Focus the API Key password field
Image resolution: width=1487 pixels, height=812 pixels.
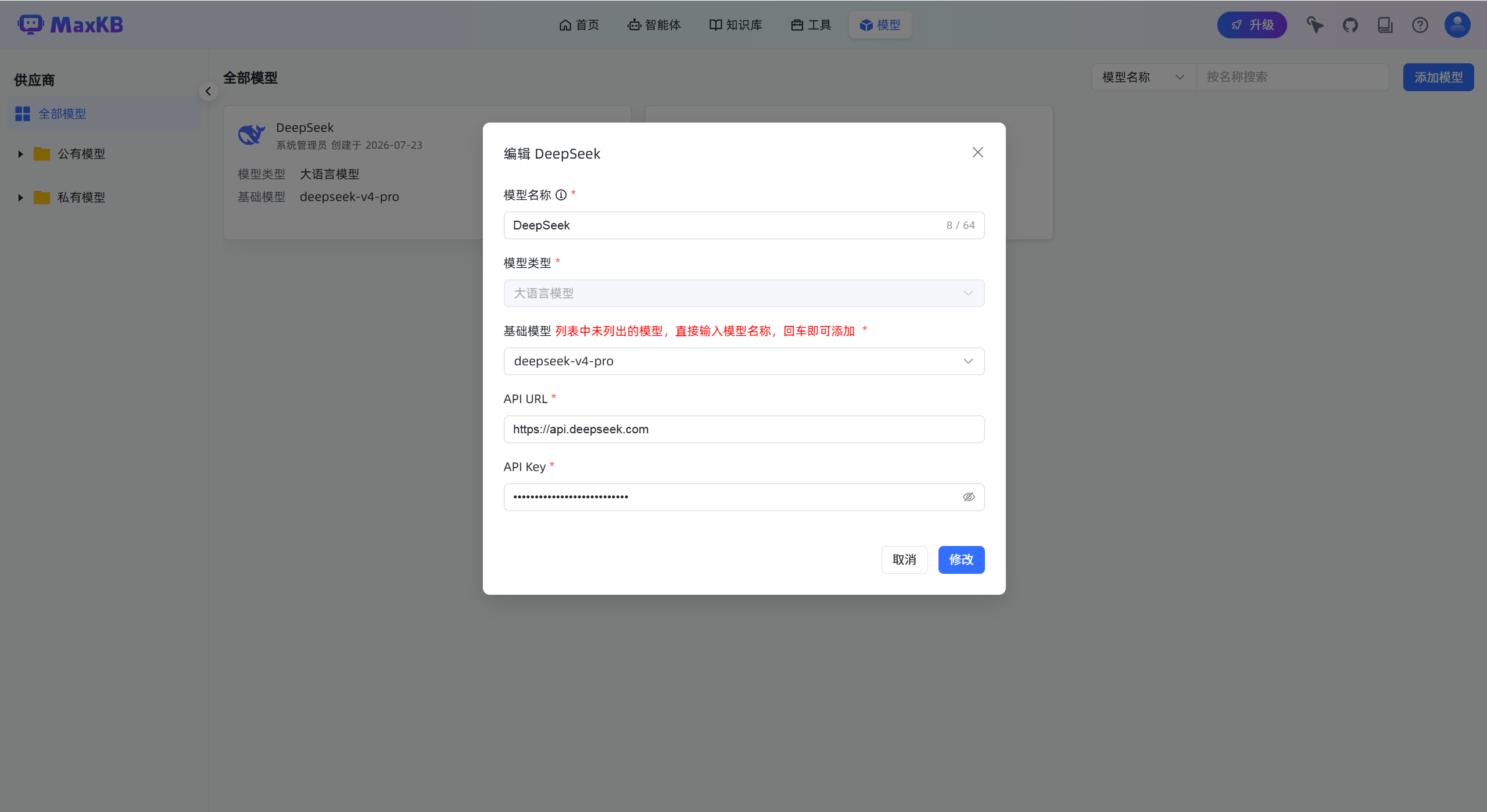click(744, 497)
